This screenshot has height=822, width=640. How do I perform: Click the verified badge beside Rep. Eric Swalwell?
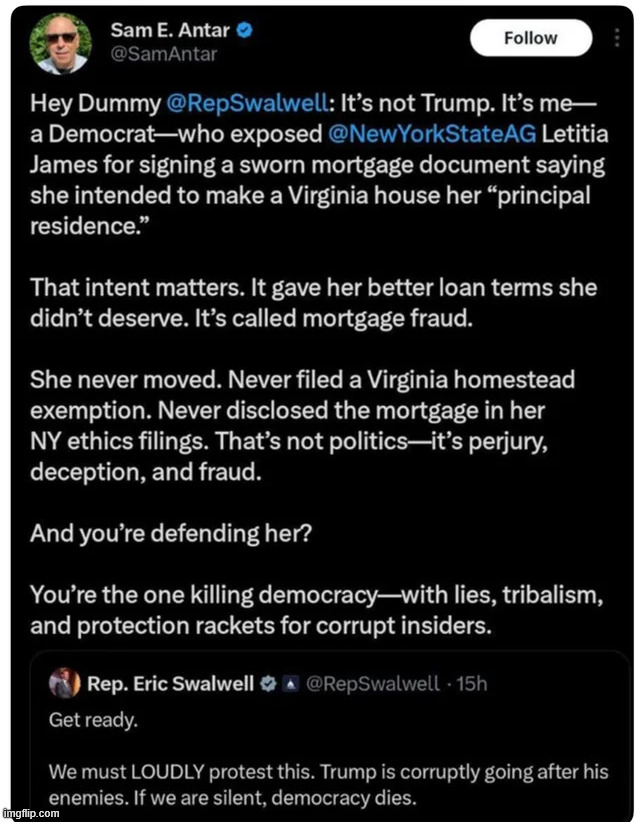pos(269,685)
